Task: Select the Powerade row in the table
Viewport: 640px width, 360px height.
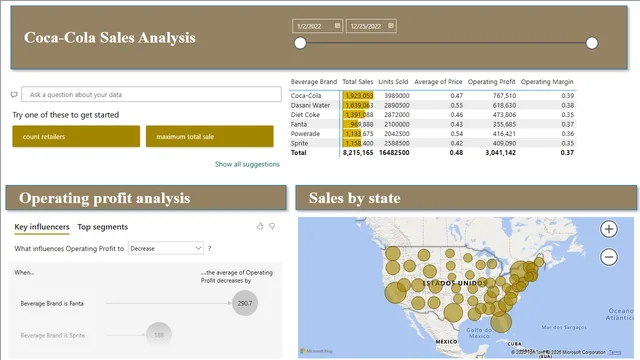Action: point(432,134)
